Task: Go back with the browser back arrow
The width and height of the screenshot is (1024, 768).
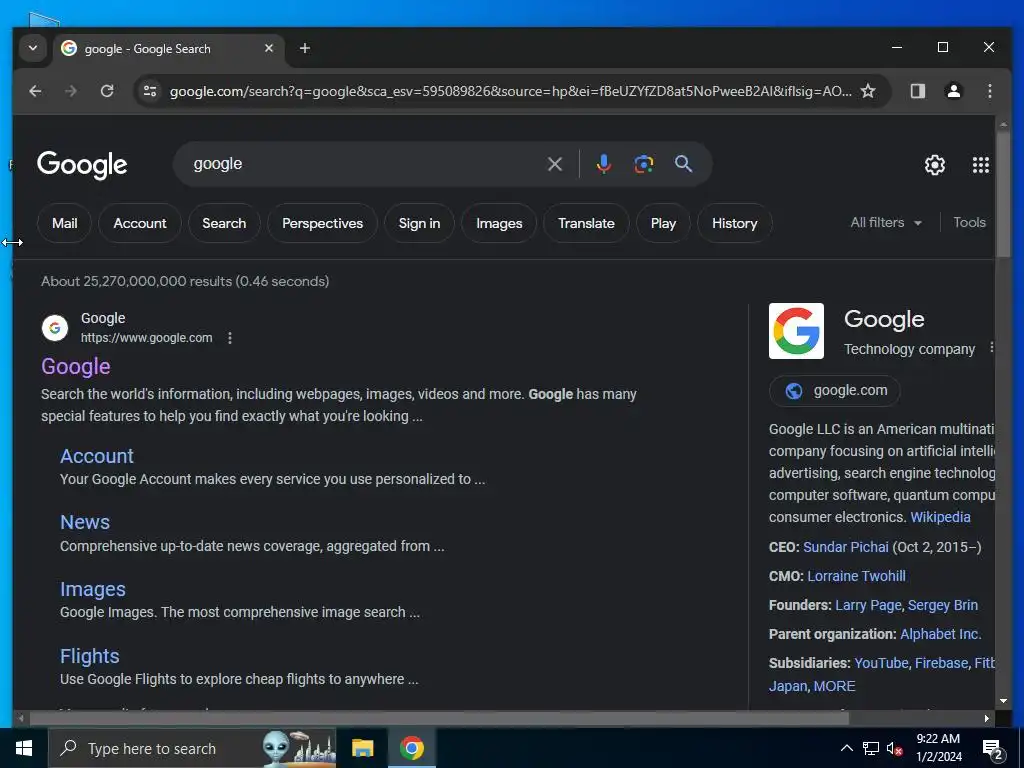Action: pos(35,91)
